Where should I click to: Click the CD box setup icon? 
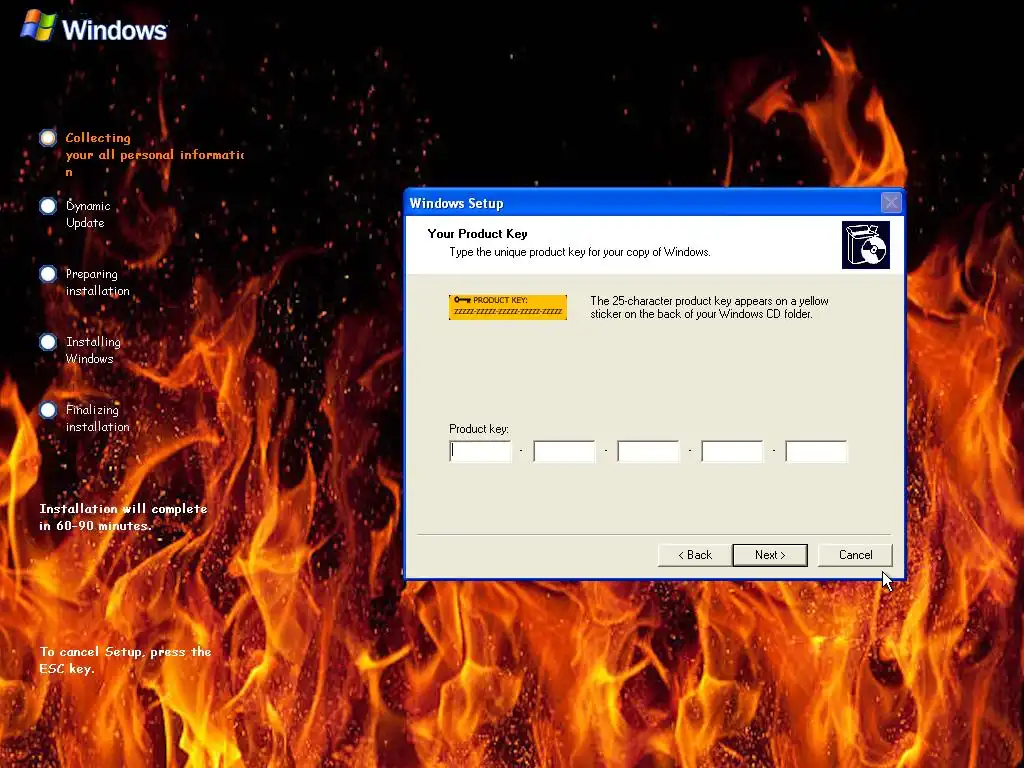point(866,245)
